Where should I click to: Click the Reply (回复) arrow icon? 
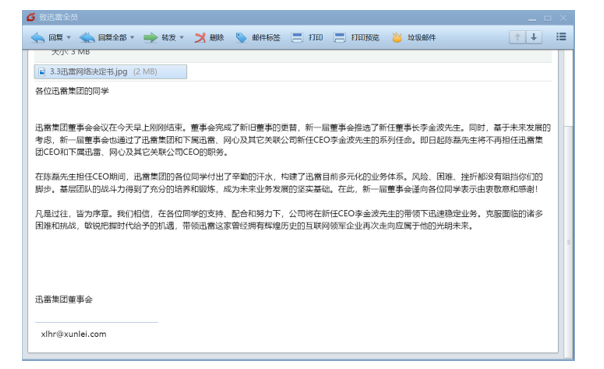click(38, 37)
